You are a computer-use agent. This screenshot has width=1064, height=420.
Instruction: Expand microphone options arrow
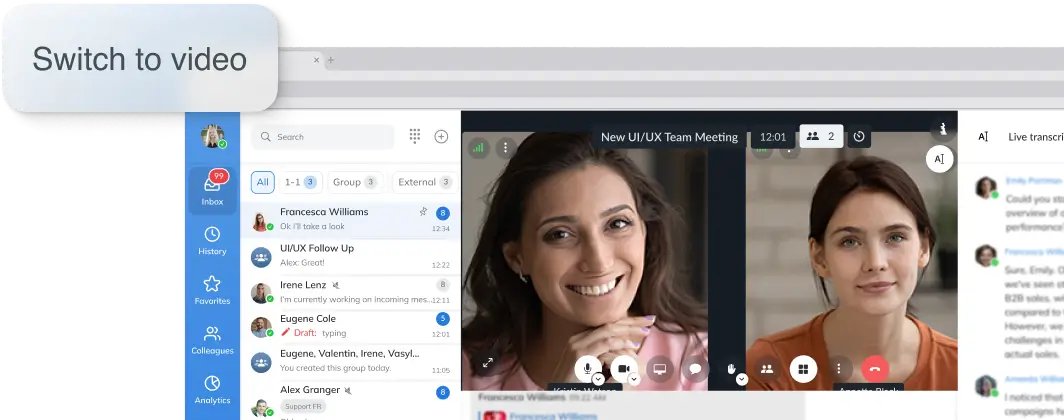598,380
